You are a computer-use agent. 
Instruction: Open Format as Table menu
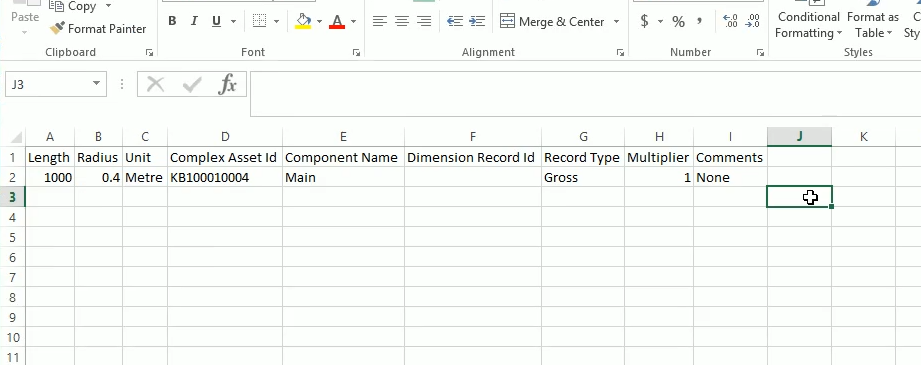(873, 25)
